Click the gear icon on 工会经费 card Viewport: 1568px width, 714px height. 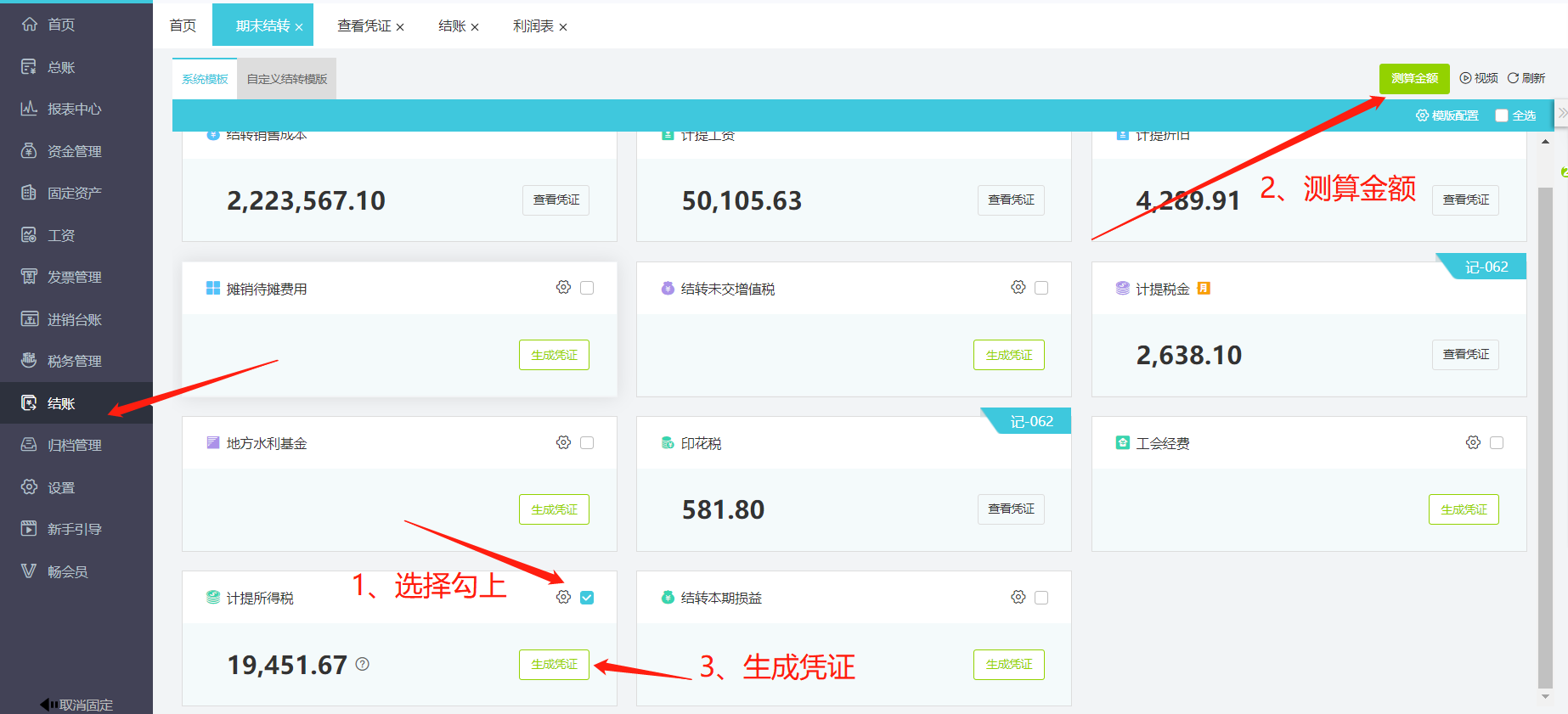[1473, 442]
